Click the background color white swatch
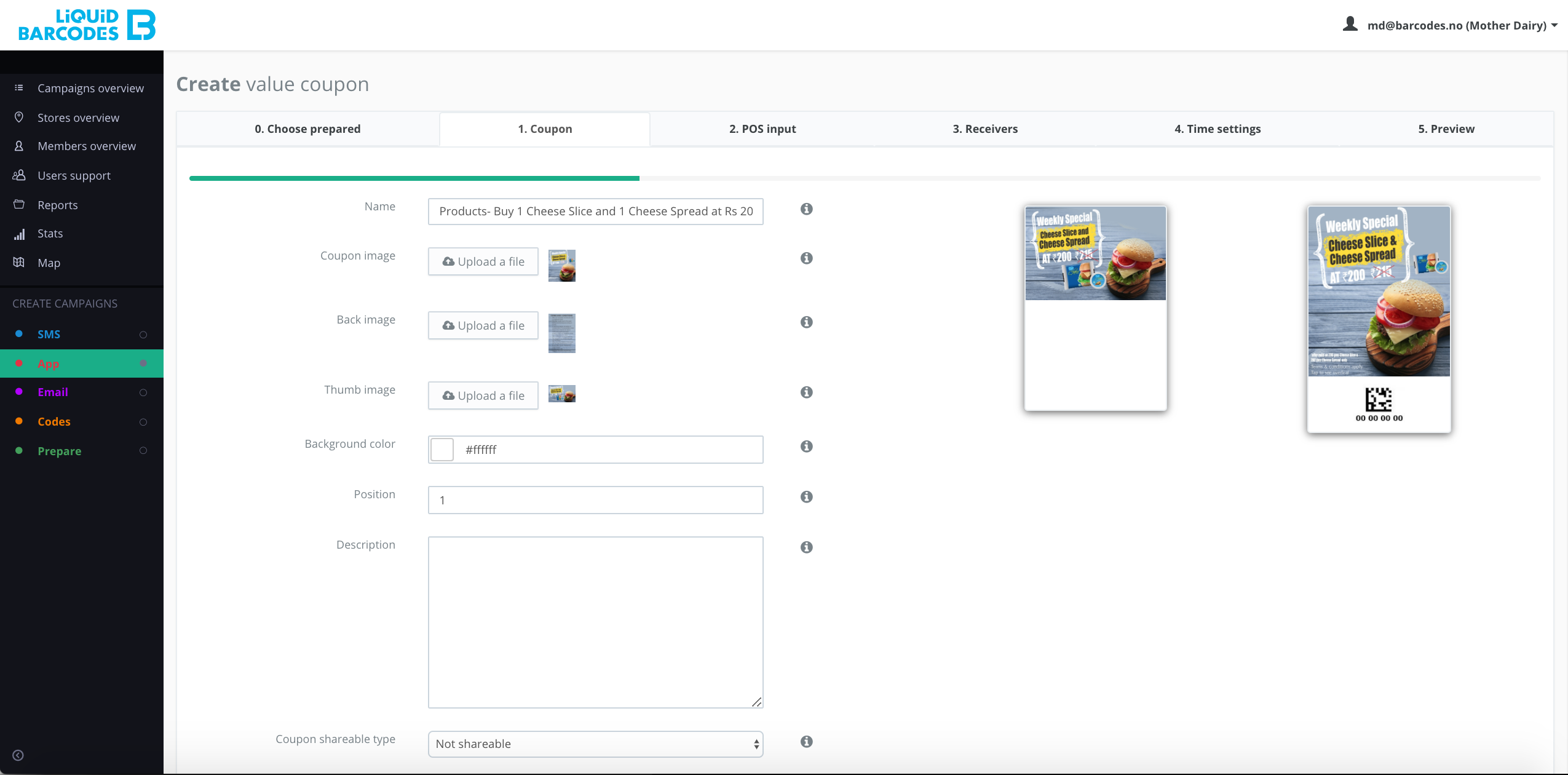The image size is (1568, 775). [444, 449]
